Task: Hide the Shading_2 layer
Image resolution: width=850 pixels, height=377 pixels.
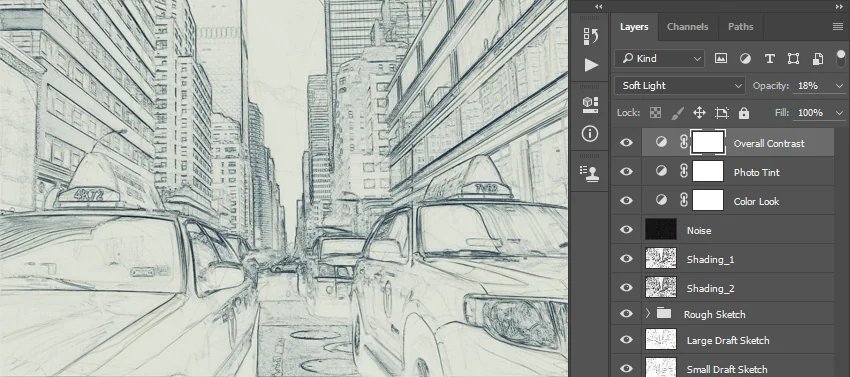Action: coord(626,287)
